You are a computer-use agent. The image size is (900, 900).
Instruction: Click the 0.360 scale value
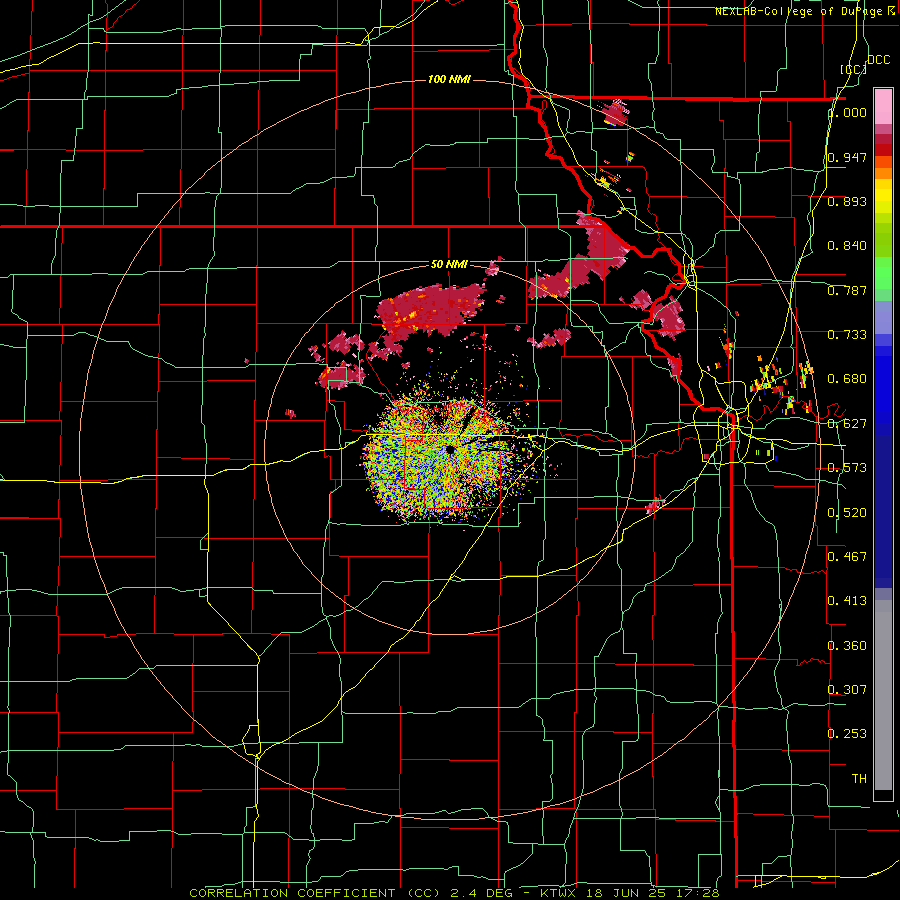pyautogui.click(x=847, y=646)
